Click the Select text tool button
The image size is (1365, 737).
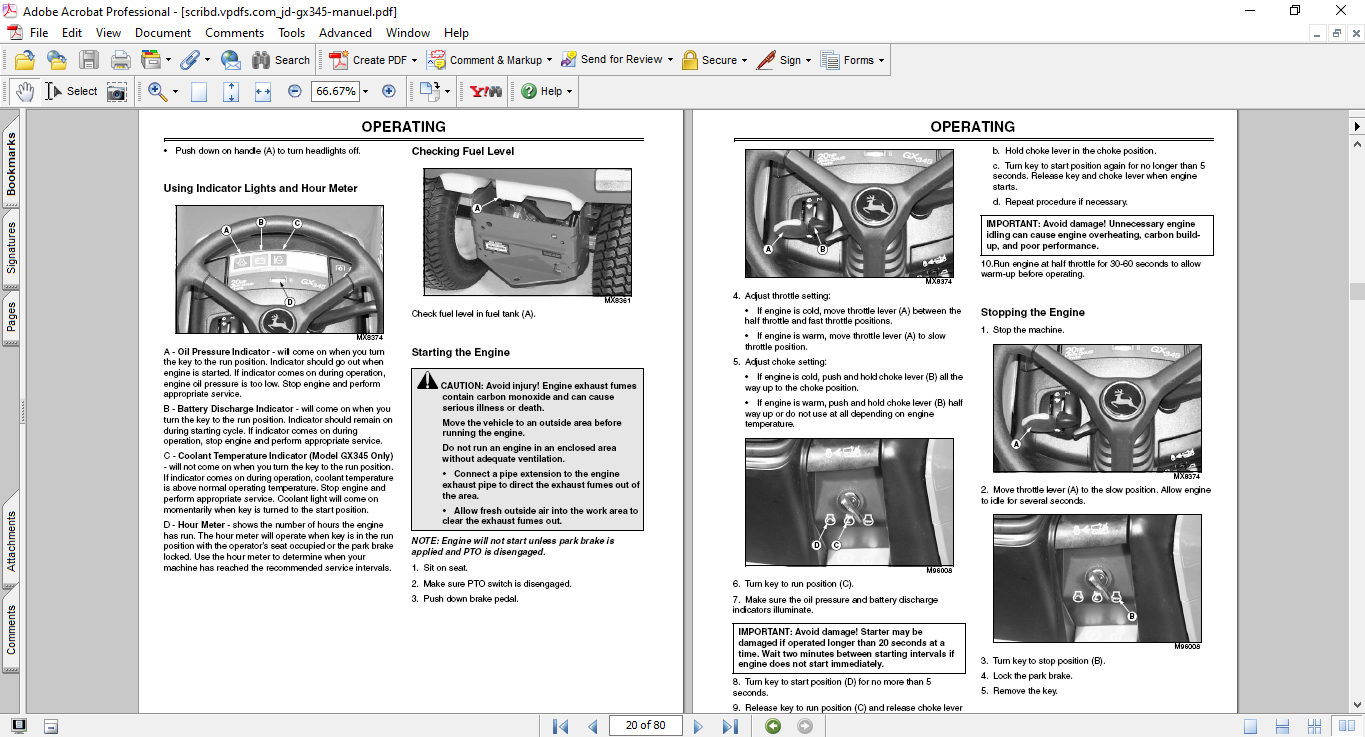point(72,91)
